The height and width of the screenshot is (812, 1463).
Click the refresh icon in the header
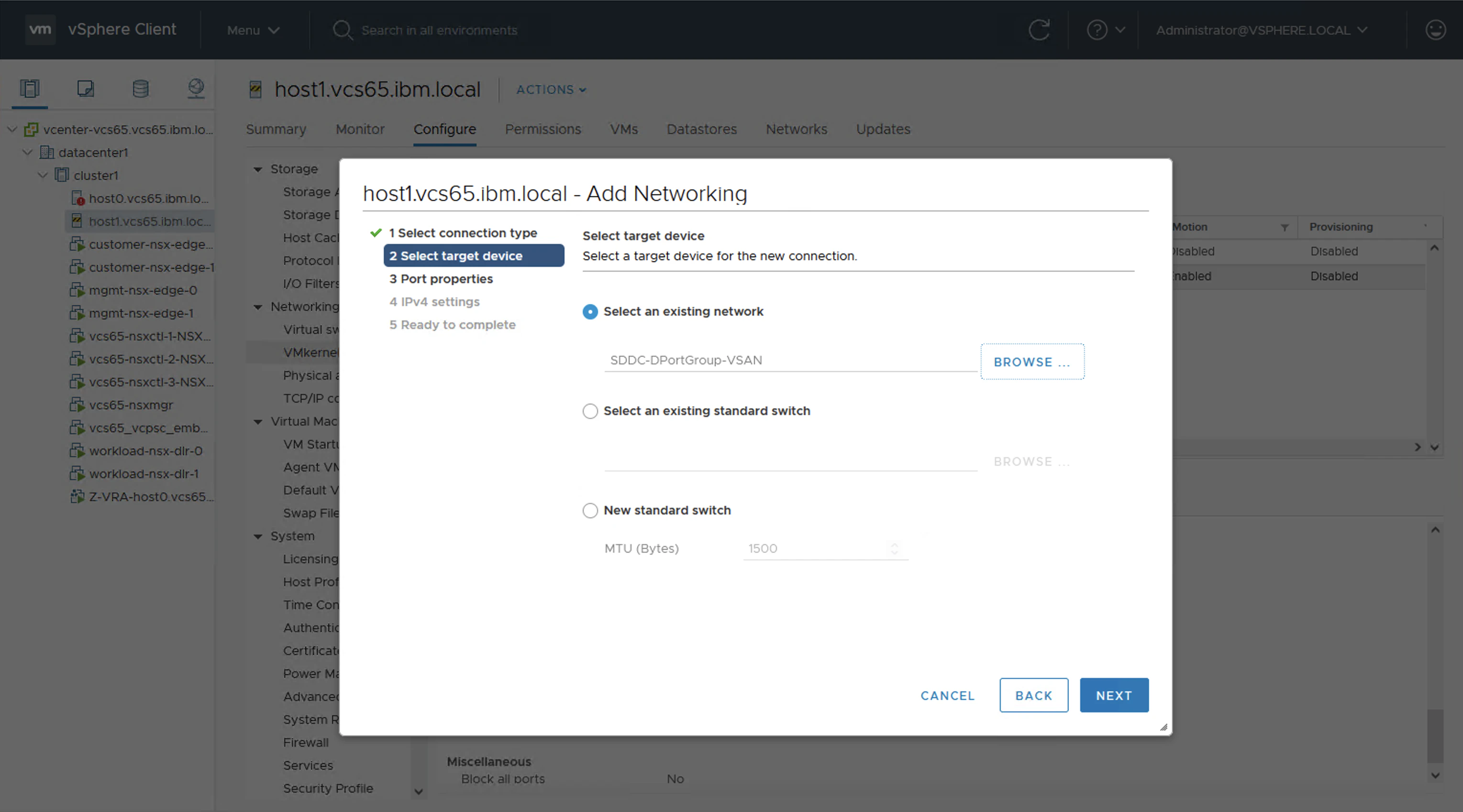pos(1039,30)
